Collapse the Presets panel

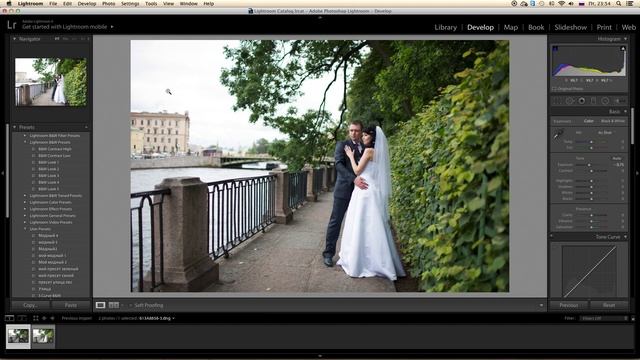pos(15,127)
